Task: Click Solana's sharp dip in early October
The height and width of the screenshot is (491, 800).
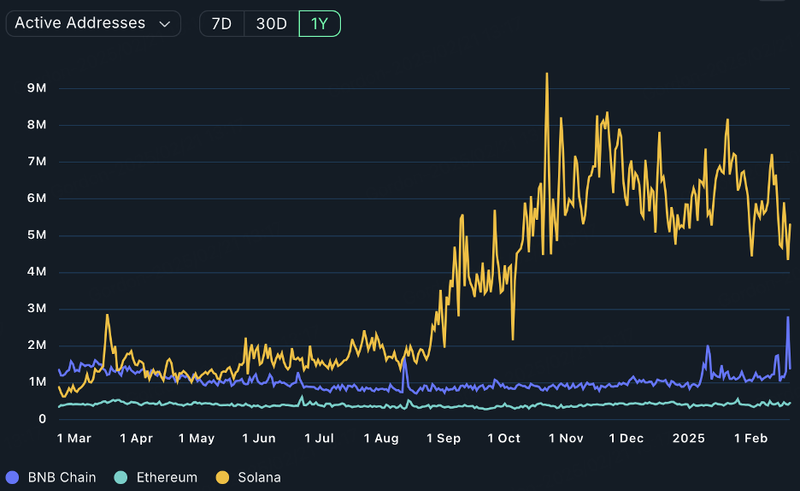Action: click(x=512, y=338)
